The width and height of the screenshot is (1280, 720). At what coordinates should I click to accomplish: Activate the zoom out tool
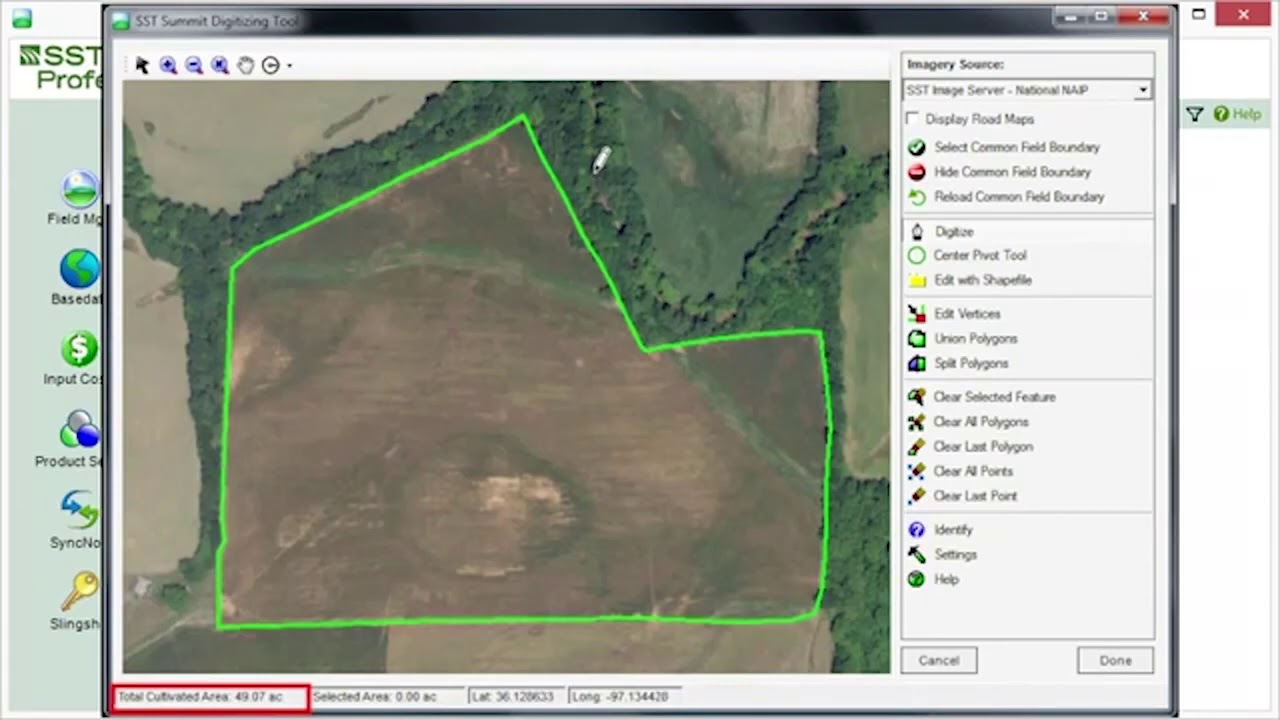[194, 65]
